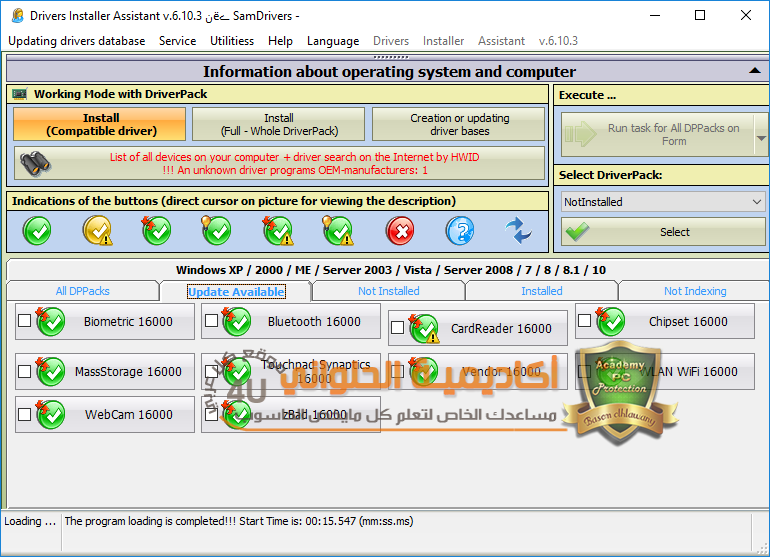The image size is (770, 557).
Task: Check the Bluetooth 16000 checkbox
Action: [210, 321]
